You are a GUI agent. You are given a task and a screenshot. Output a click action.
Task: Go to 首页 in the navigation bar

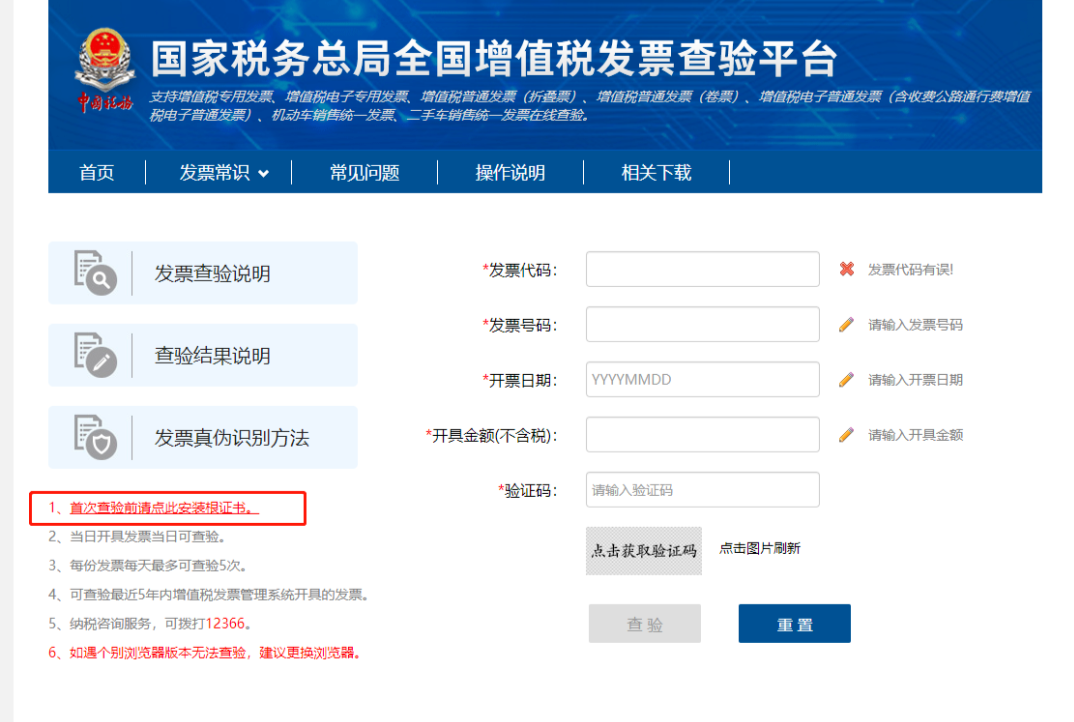(96, 172)
